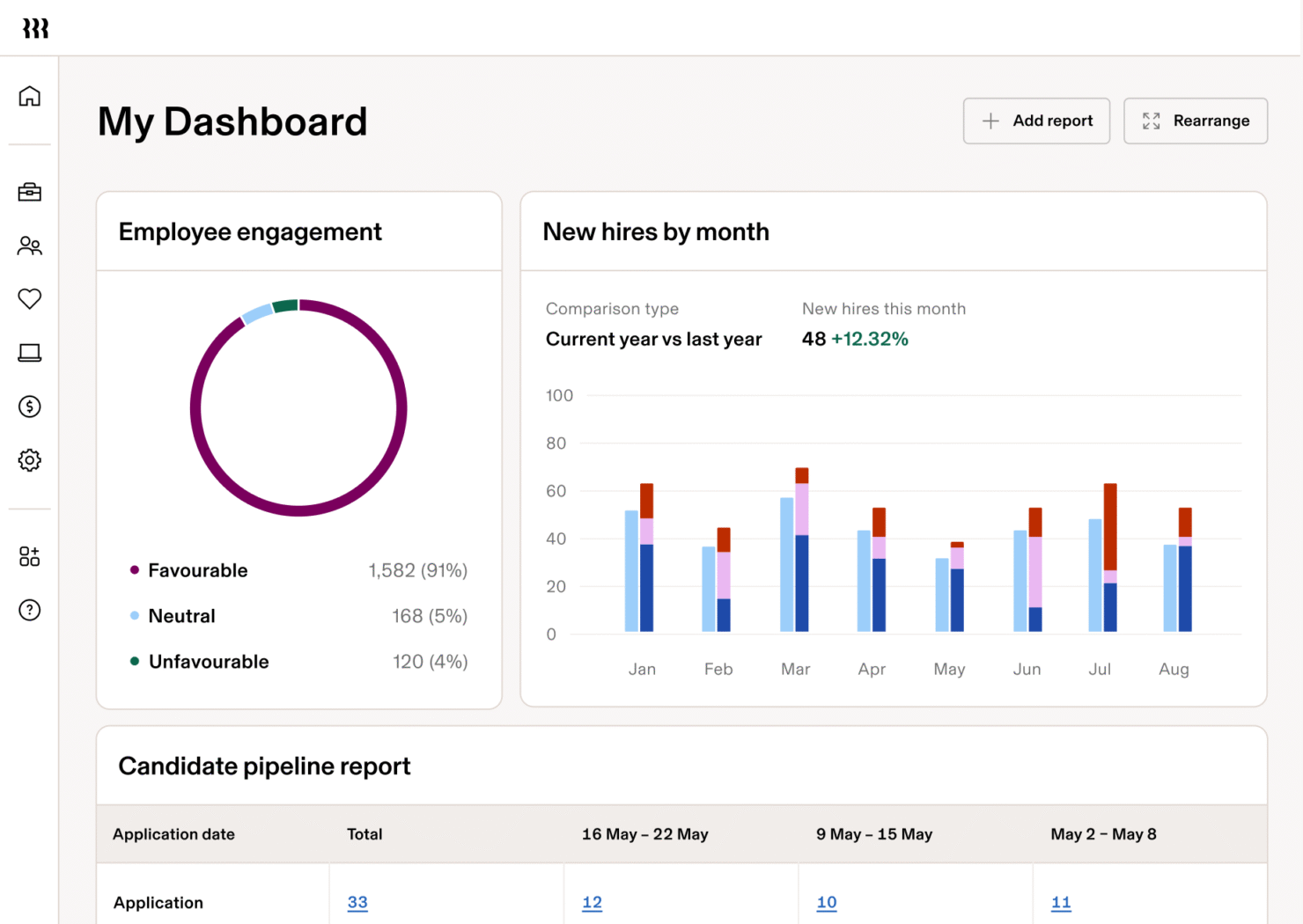Open the People section in the sidebar
The height and width of the screenshot is (924, 1303).
coord(29,246)
